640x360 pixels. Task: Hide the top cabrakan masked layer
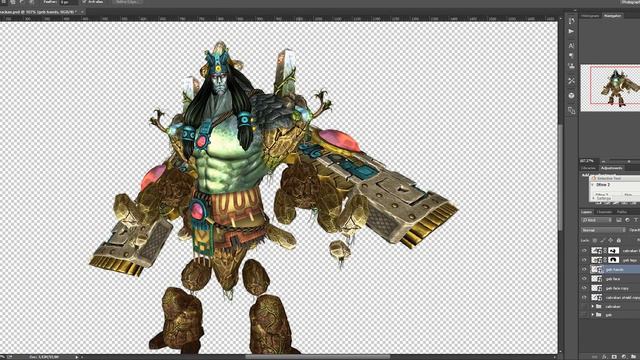click(584, 251)
